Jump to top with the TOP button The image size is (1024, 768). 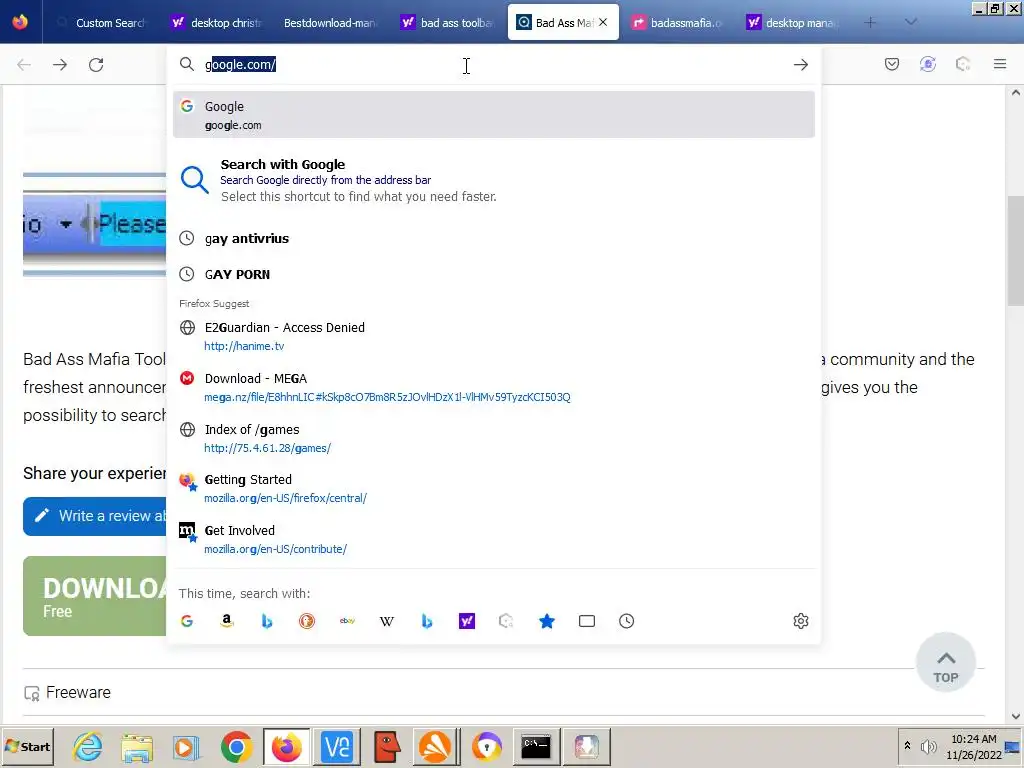coord(946,662)
